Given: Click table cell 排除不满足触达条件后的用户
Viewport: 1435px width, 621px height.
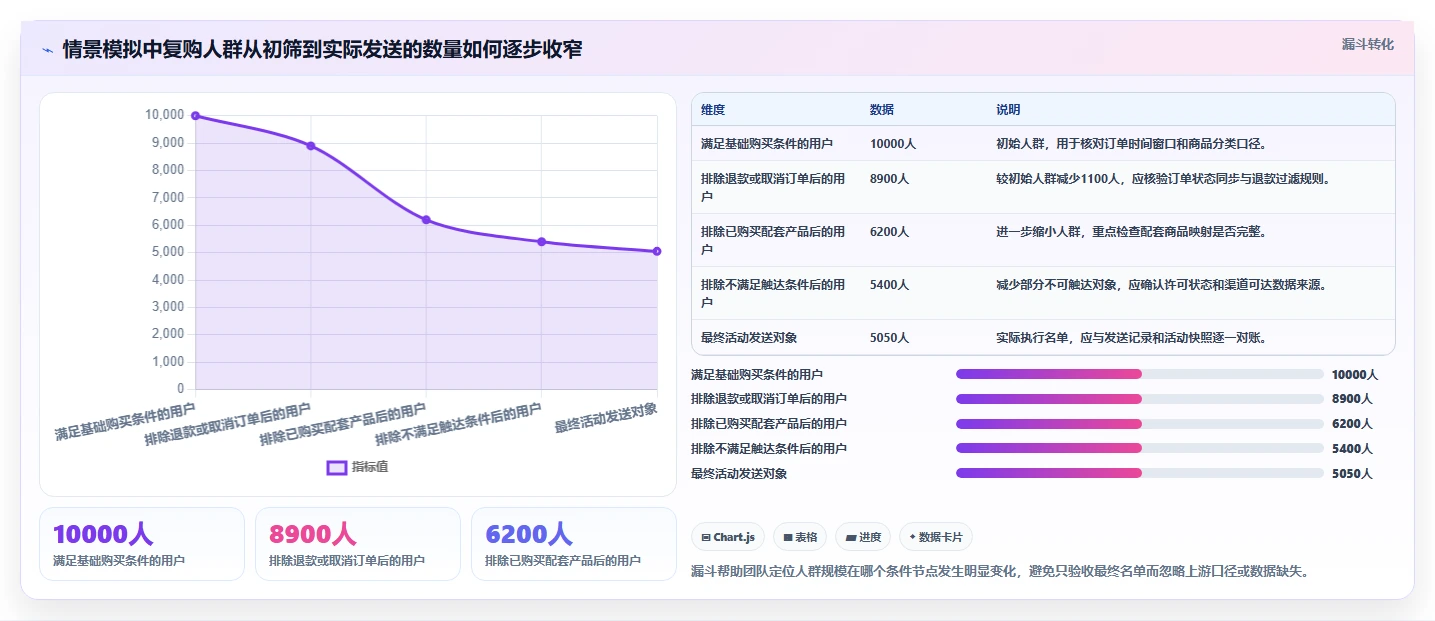Looking at the screenshot, I should point(773,293).
